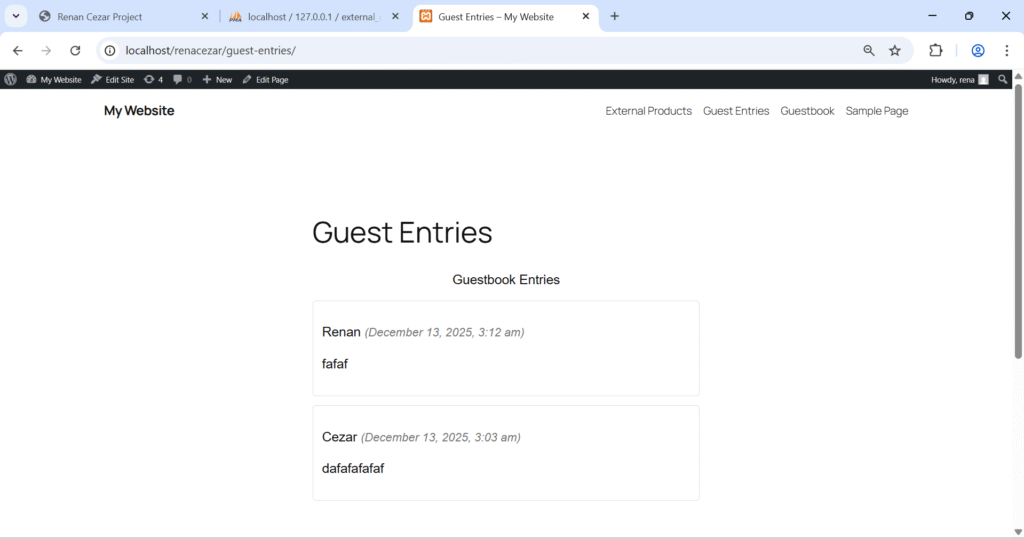Click the WordPress logo in admin bar
Screen dimensions: 1024x539
click(10, 79)
